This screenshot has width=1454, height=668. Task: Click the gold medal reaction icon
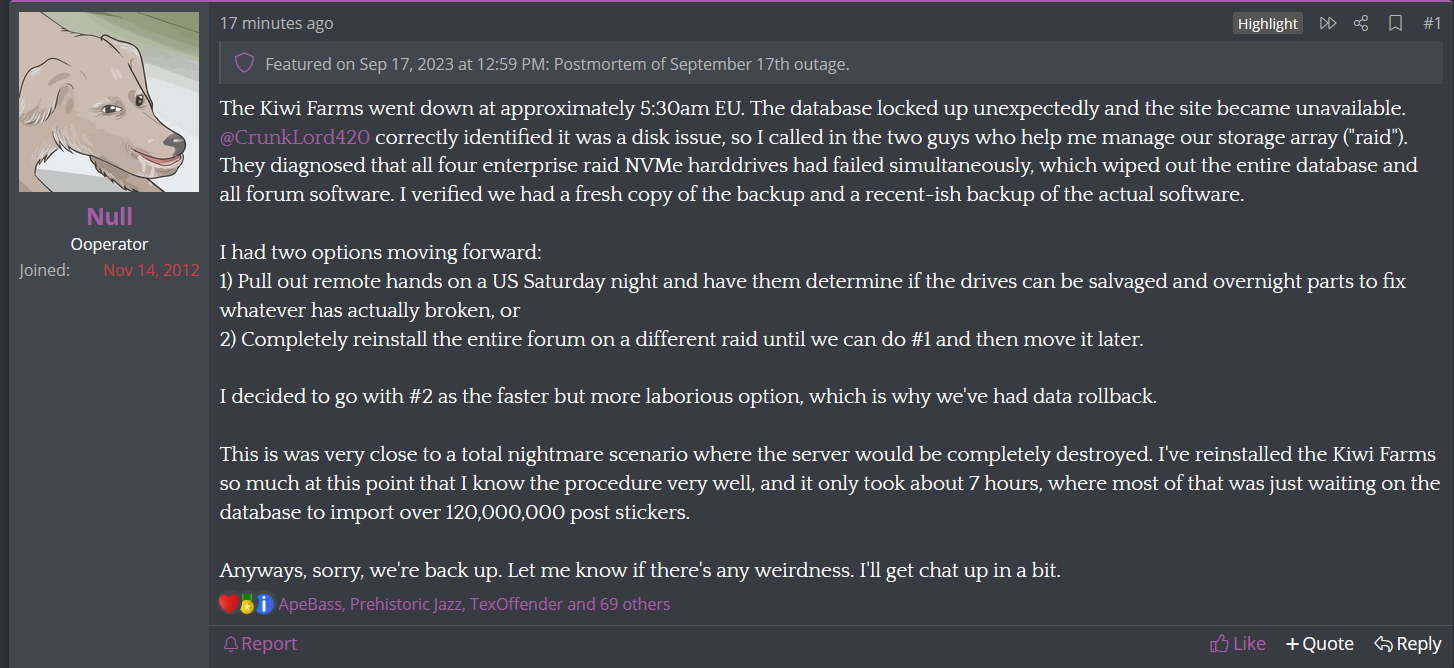(246, 604)
